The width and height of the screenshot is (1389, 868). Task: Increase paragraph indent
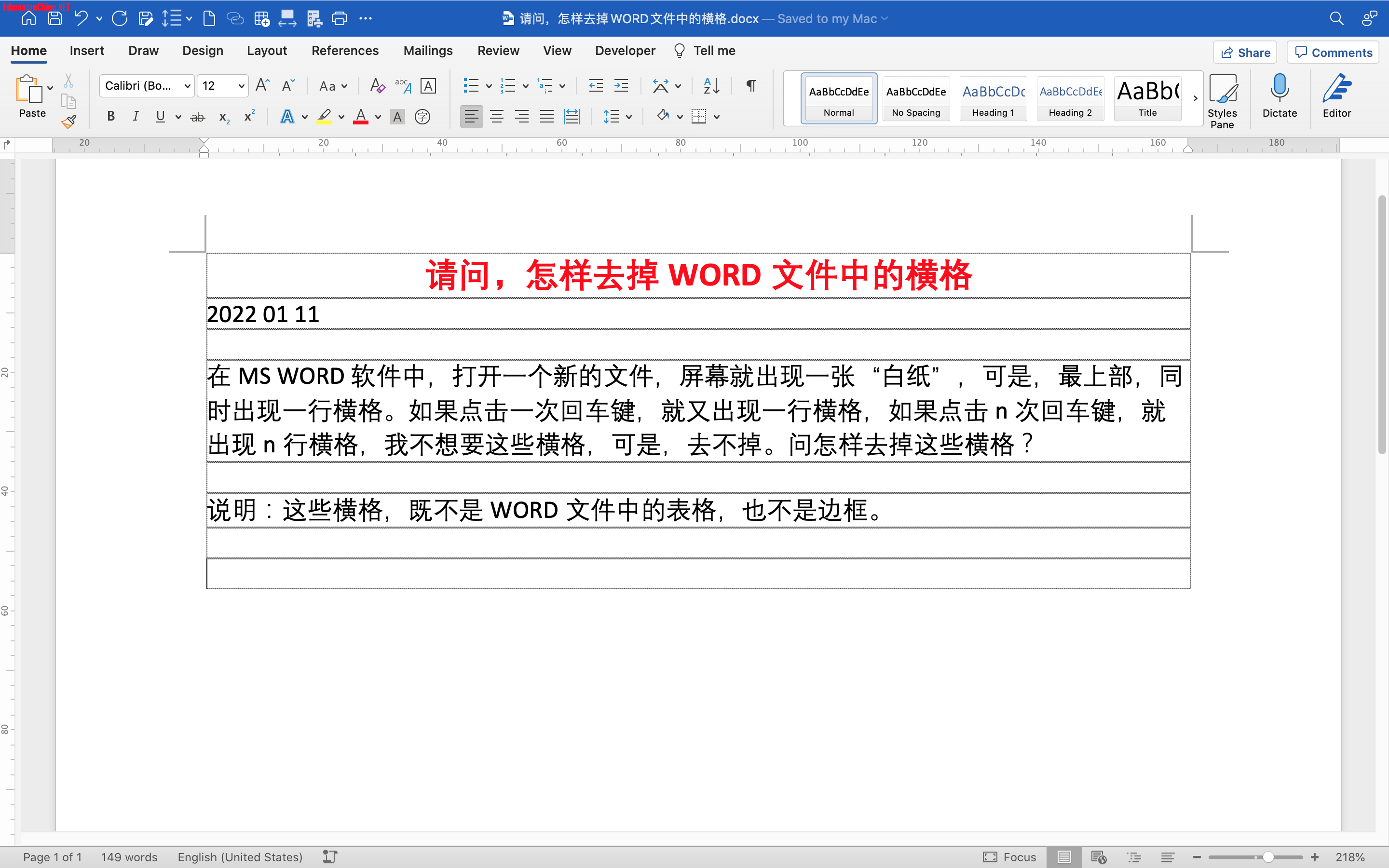[x=621, y=85]
